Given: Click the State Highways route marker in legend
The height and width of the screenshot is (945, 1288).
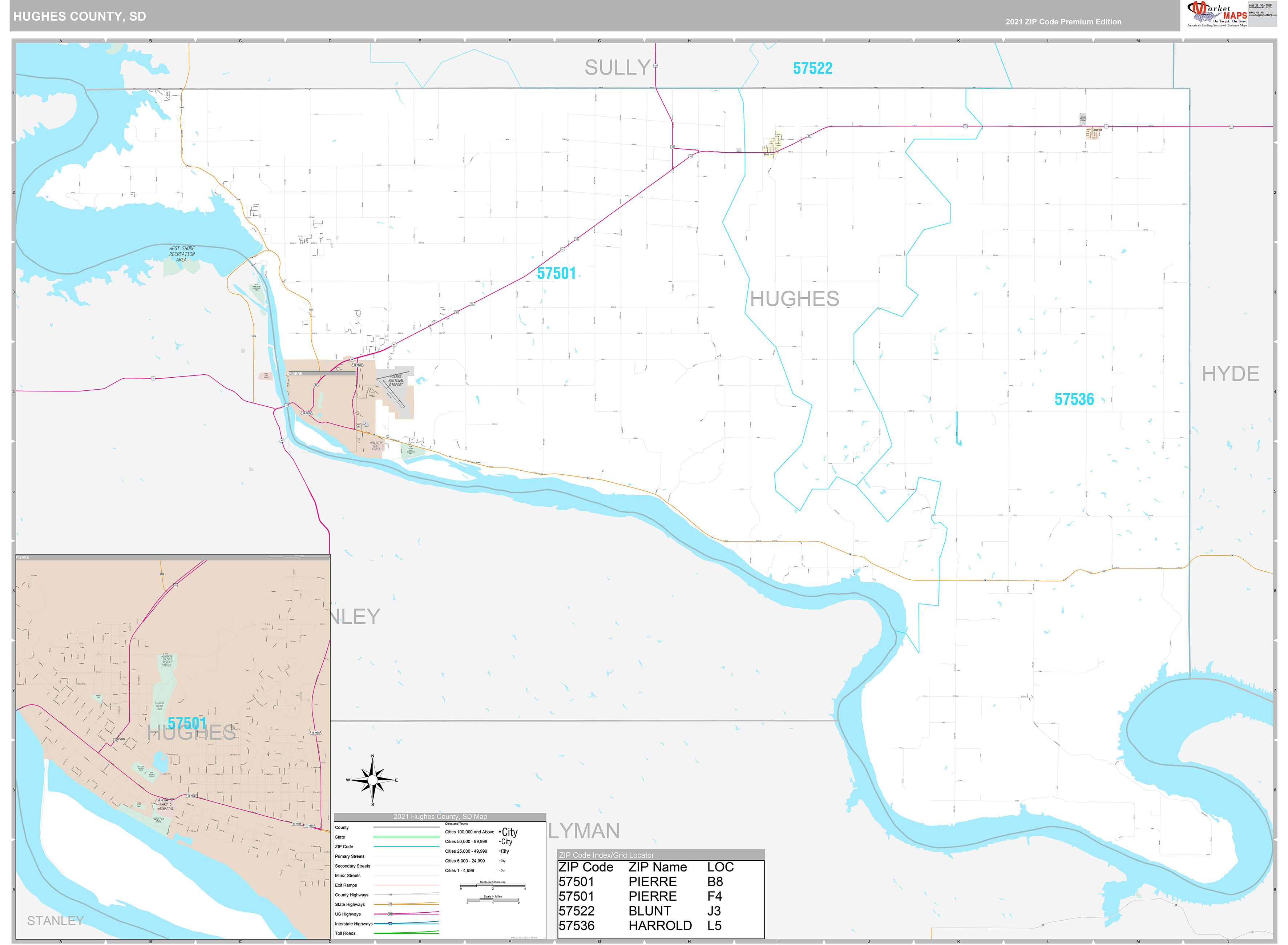Looking at the screenshot, I should point(391,904).
